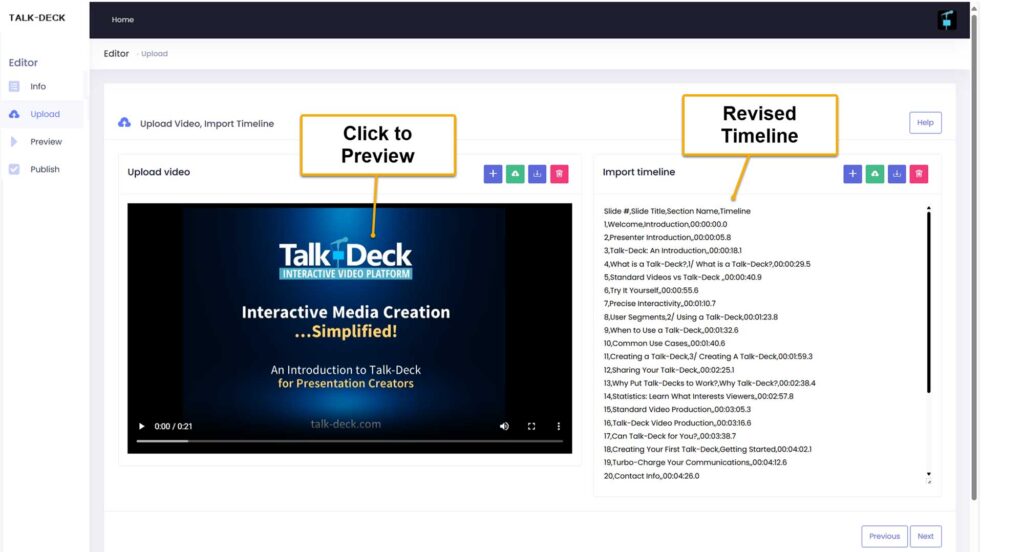Seek on the video progress bar
1024x552 pixels.
pyautogui.click(x=349, y=441)
